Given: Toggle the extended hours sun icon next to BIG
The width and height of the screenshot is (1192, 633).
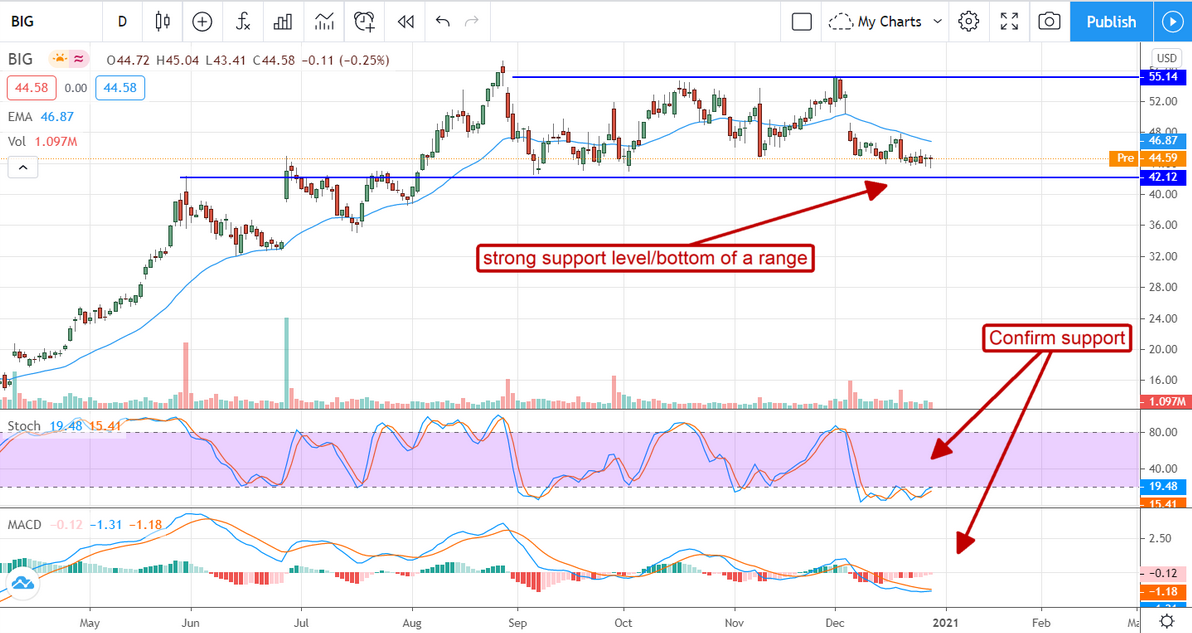Looking at the screenshot, I should click(x=59, y=59).
